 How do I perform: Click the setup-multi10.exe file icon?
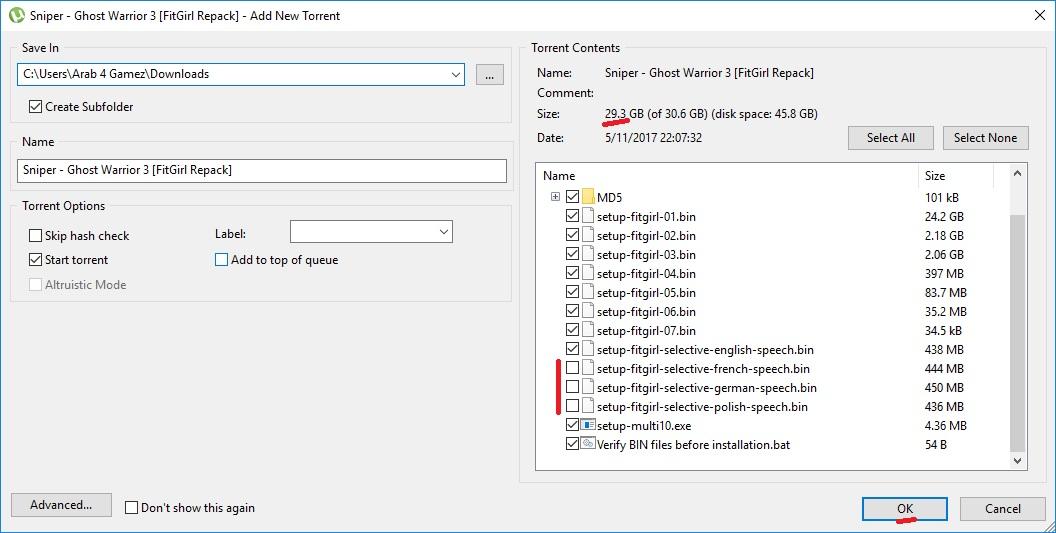(x=588, y=425)
